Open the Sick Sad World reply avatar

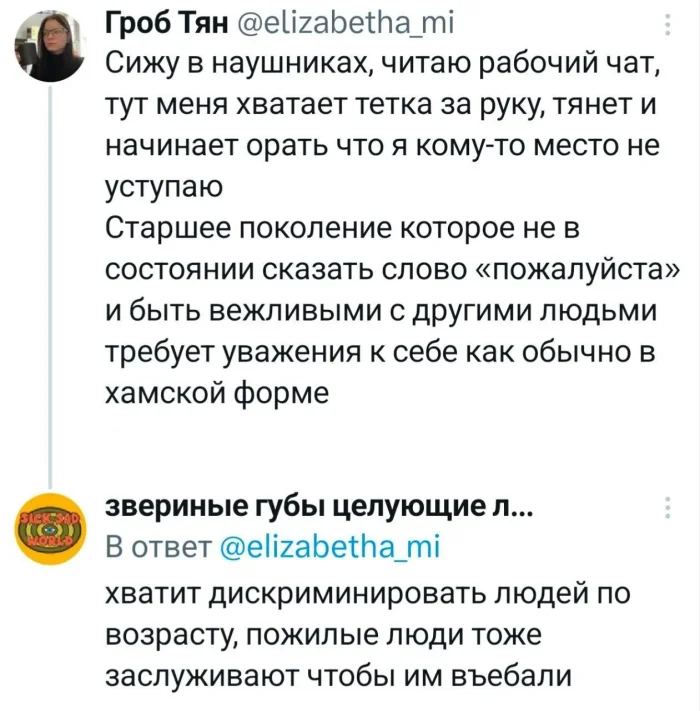(x=47, y=524)
